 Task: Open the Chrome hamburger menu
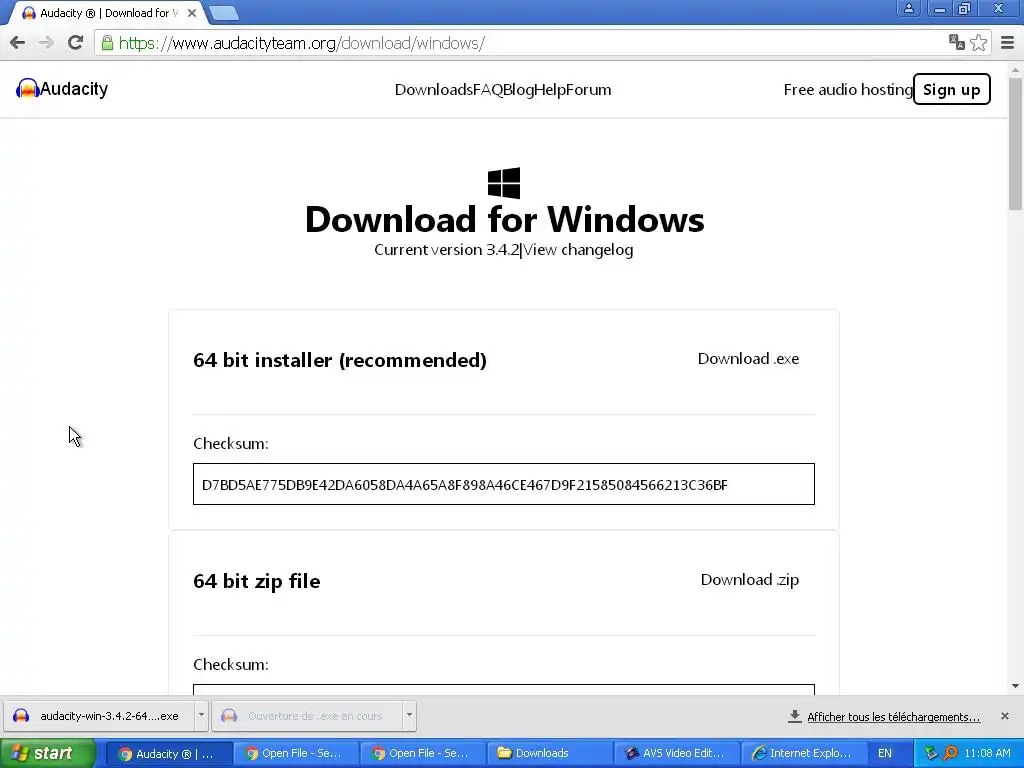tap(1008, 43)
